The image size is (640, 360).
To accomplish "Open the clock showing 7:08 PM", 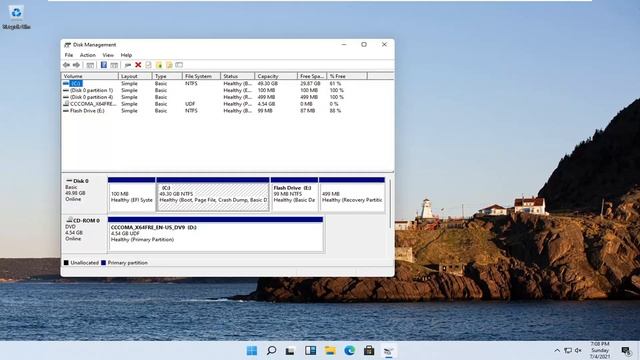I will tap(600, 351).
